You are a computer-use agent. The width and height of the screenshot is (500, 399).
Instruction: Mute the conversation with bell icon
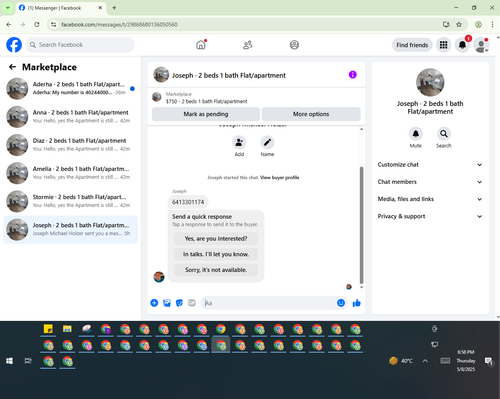coord(416,134)
